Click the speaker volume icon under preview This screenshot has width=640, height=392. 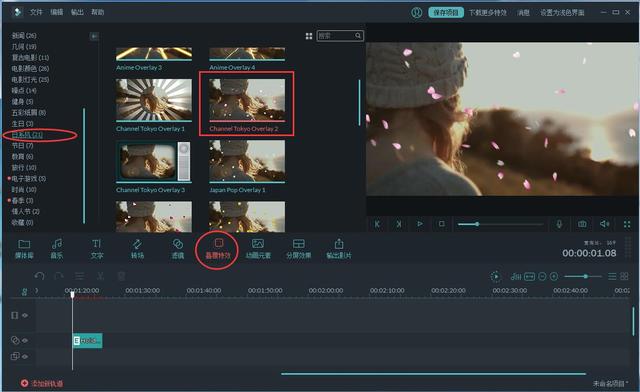pos(604,224)
